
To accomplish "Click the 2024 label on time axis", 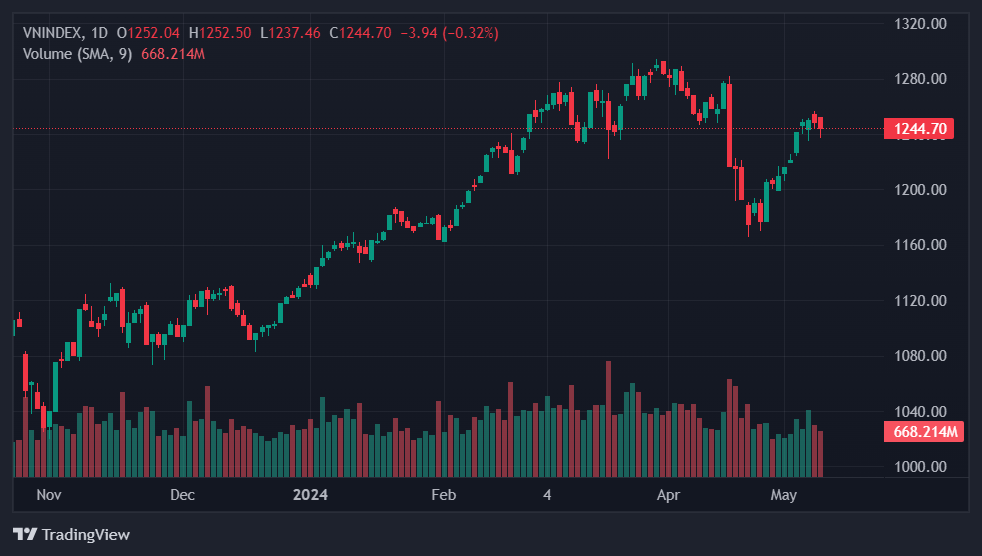I will (310, 495).
